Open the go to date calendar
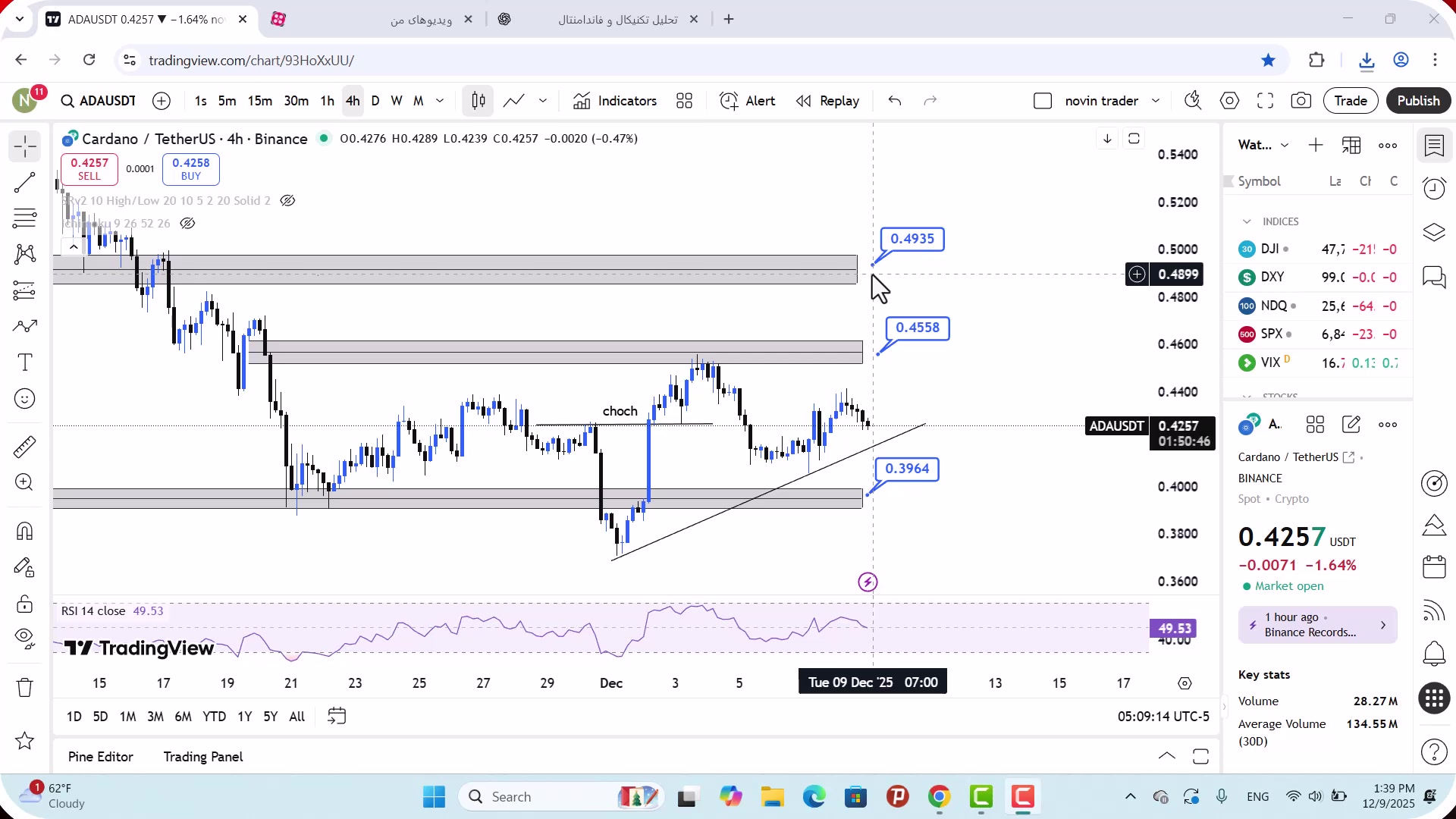The image size is (1456, 819). 337,717
